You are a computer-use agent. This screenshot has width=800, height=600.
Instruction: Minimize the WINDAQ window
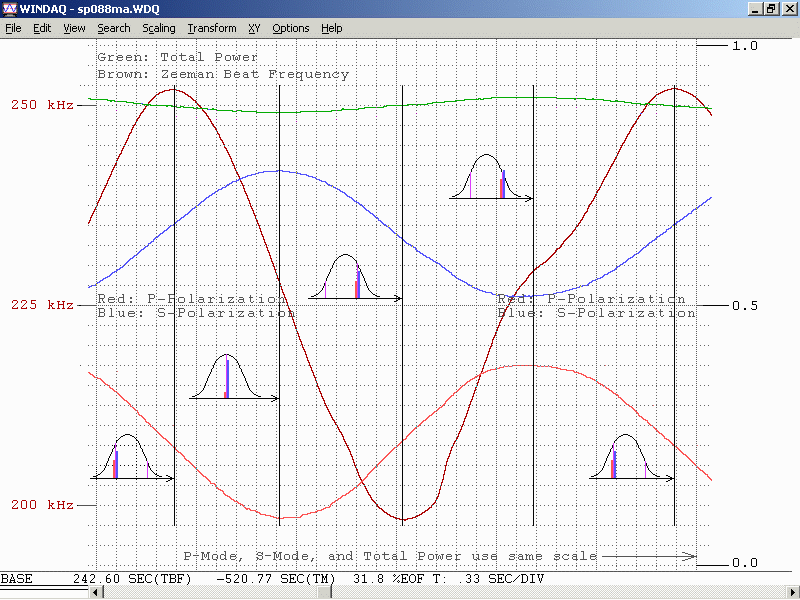click(755, 8)
